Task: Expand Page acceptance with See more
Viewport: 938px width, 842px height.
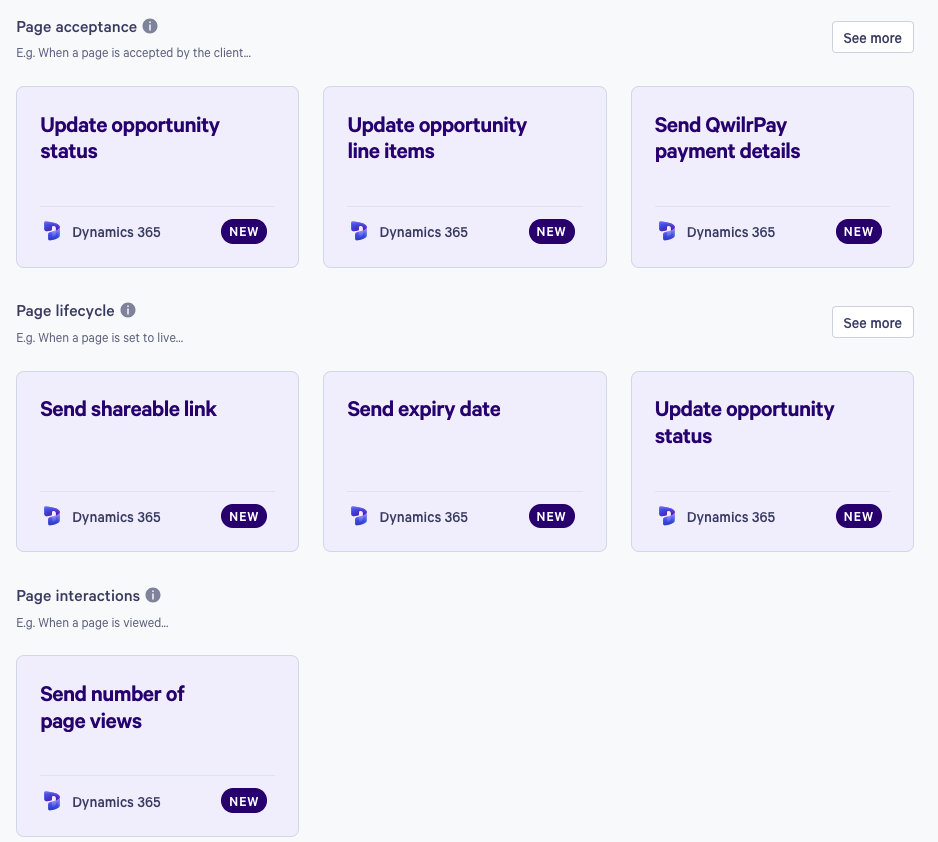Action: (872, 38)
